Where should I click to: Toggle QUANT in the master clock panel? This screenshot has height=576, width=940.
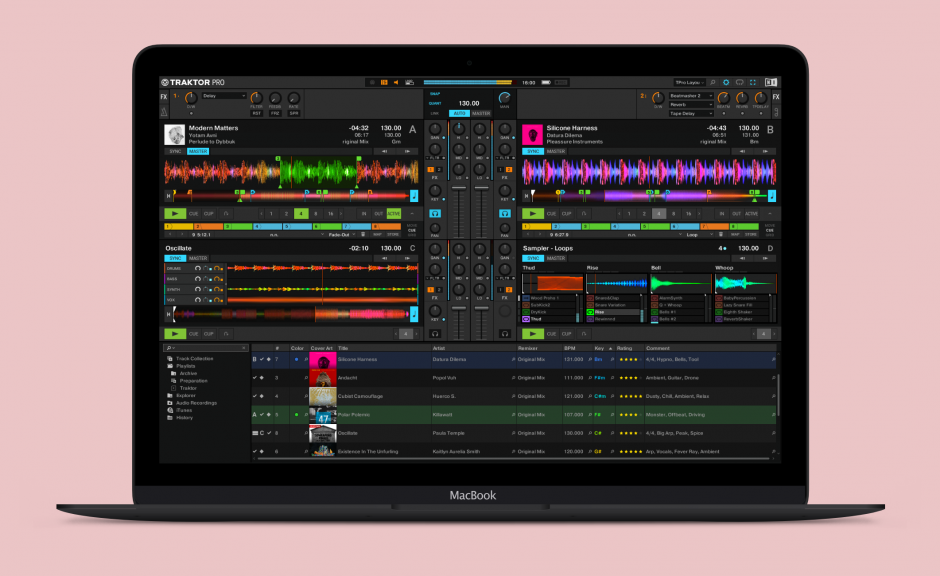[x=436, y=103]
